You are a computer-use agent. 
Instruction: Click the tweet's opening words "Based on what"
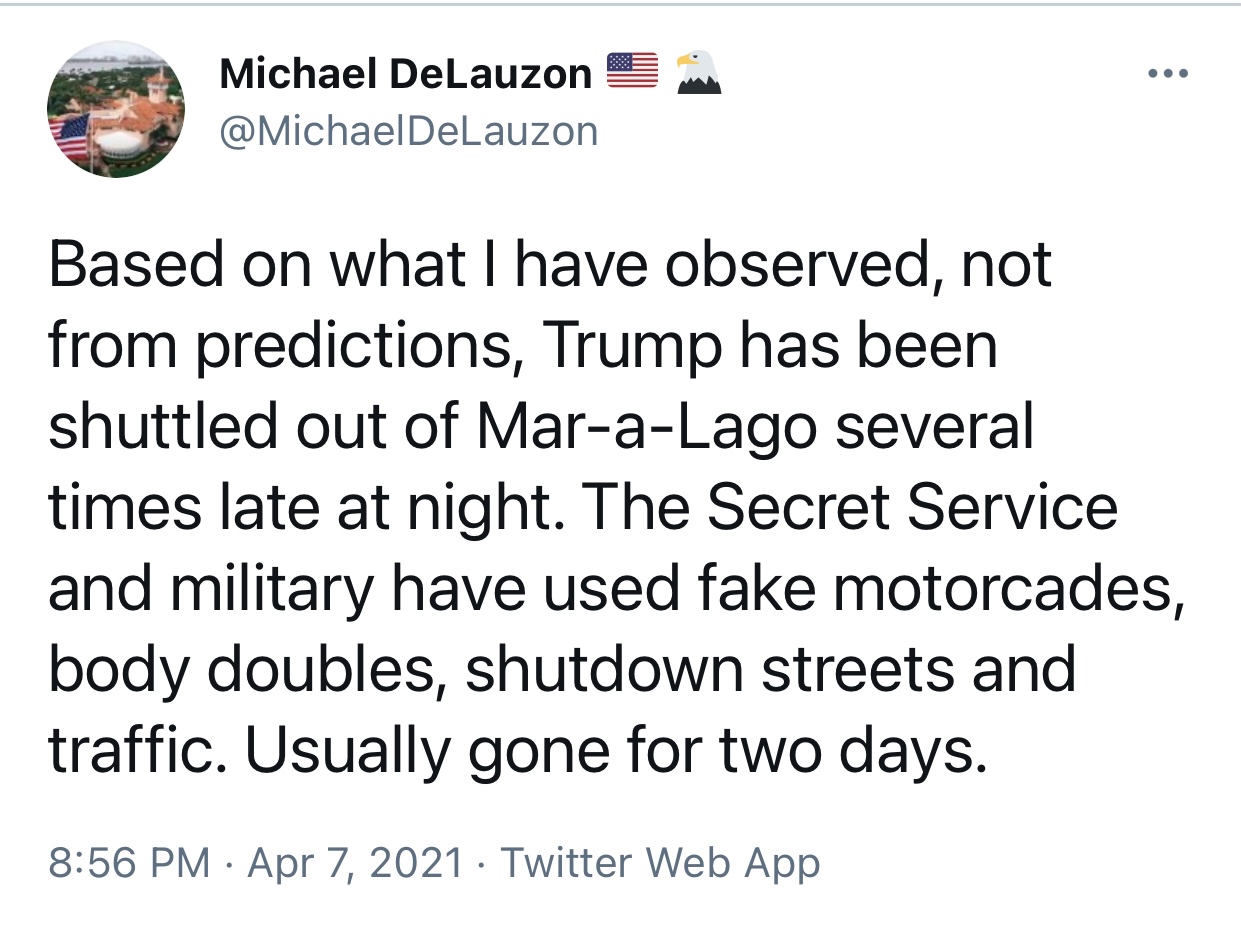click(x=190, y=265)
